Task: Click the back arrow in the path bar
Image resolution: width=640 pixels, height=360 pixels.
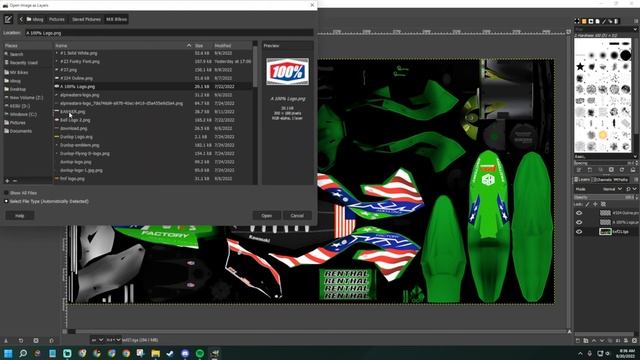Action: pos(21,19)
